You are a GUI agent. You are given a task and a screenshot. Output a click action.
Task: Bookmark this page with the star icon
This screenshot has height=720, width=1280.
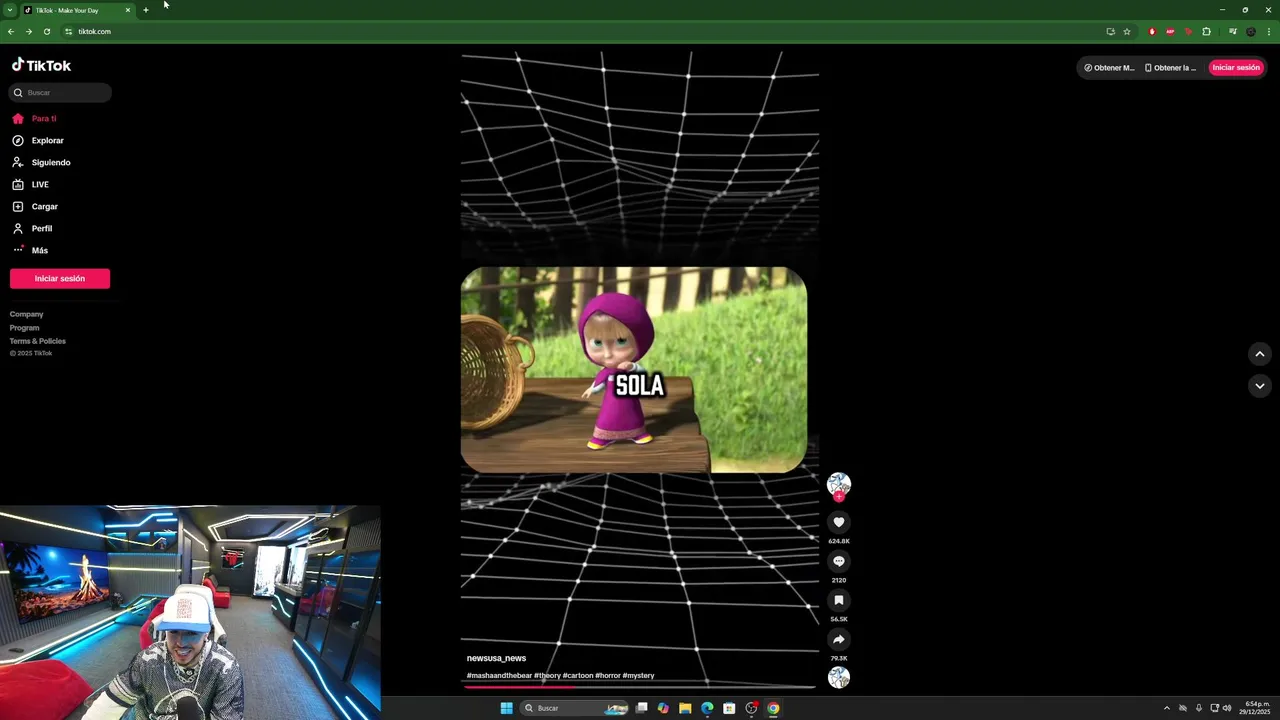tap(1127, 31)
